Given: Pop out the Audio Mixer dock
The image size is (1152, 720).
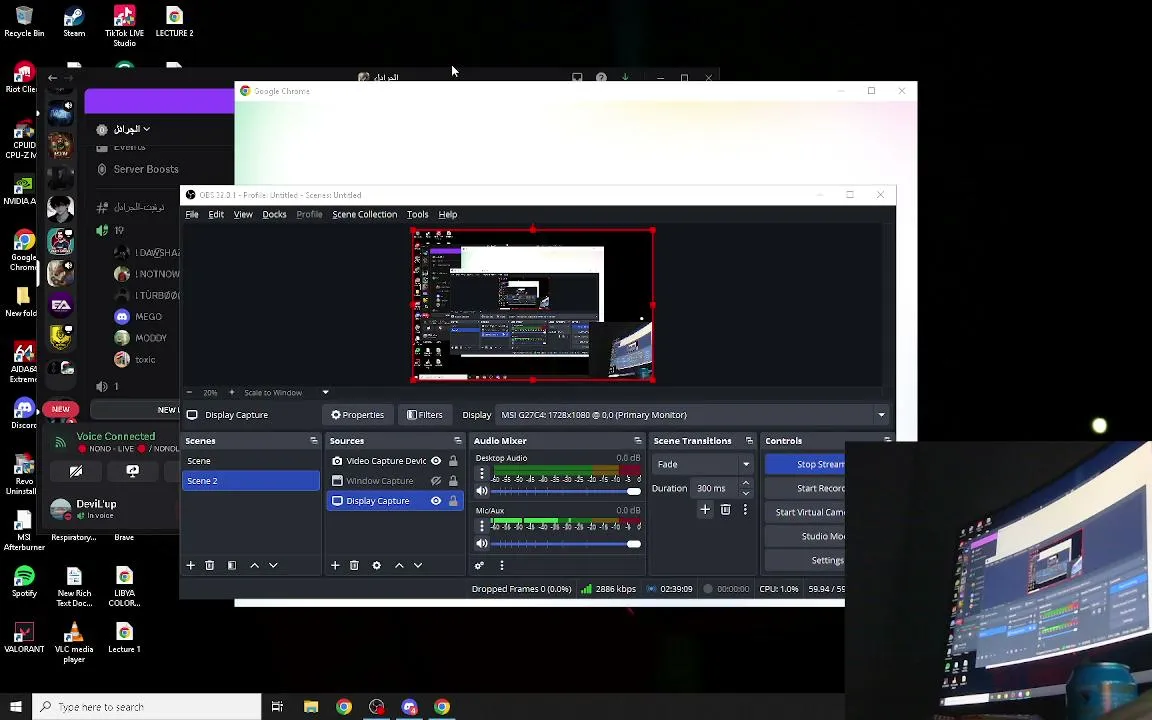Looking at the screenshot, I should (638, 441).
